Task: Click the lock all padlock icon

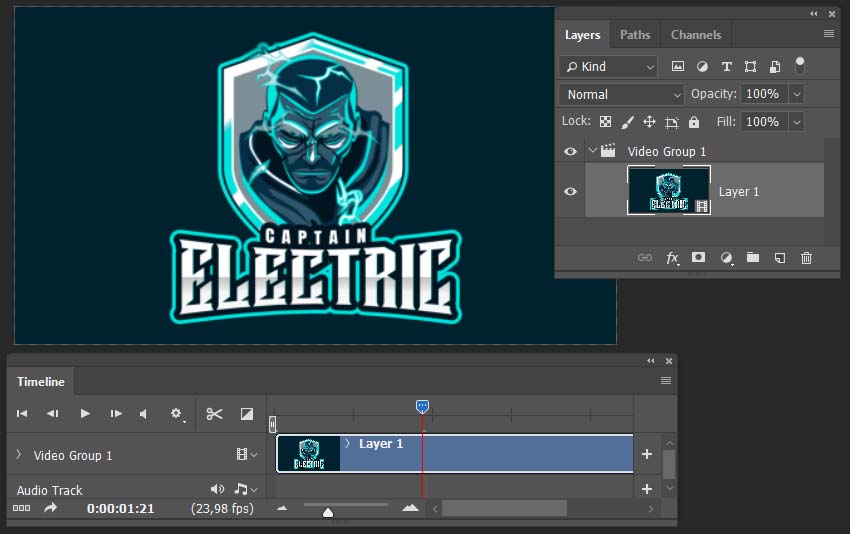Action: click(694, 122)
